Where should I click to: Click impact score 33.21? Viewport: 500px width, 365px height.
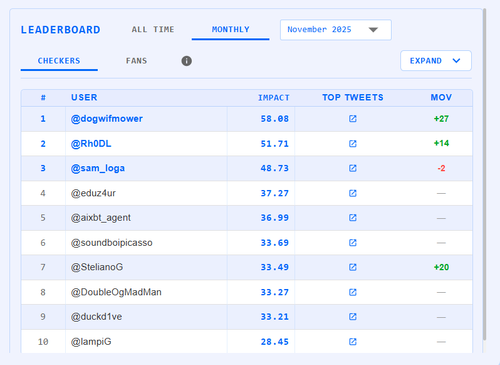(275, 317)
